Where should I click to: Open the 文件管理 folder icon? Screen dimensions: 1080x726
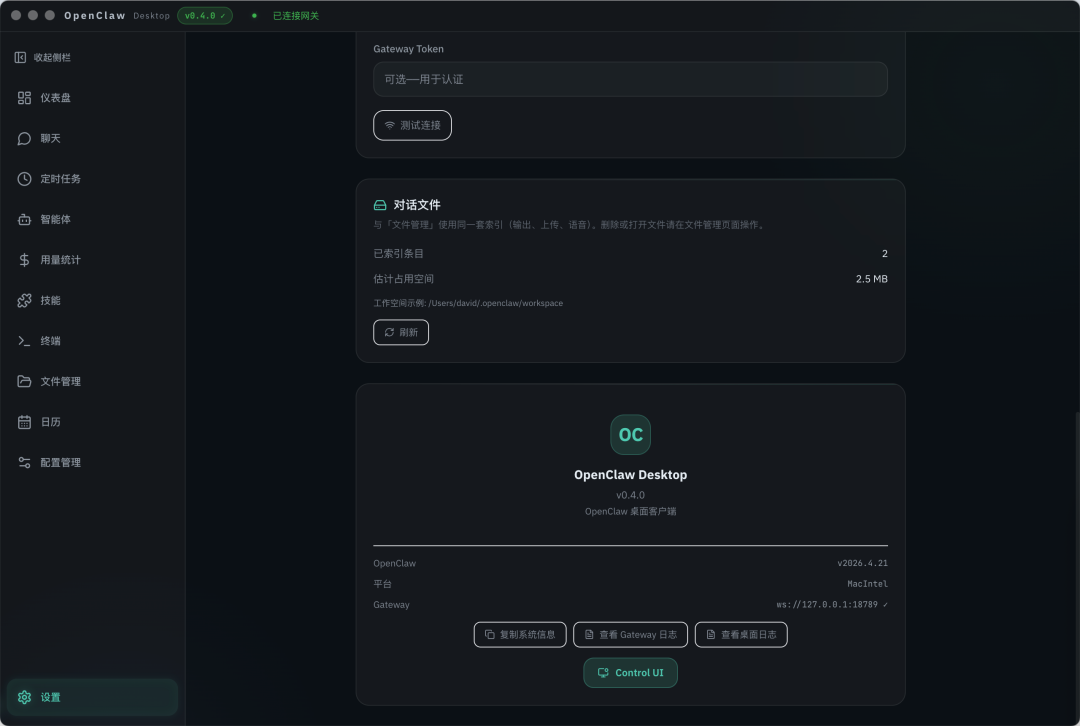click(x=24, y=382)
